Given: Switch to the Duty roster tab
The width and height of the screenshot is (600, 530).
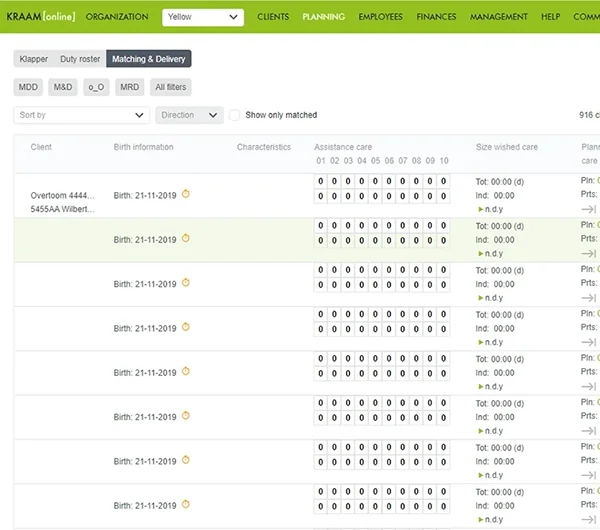Looking at the screenshot, I should [81, 60].
